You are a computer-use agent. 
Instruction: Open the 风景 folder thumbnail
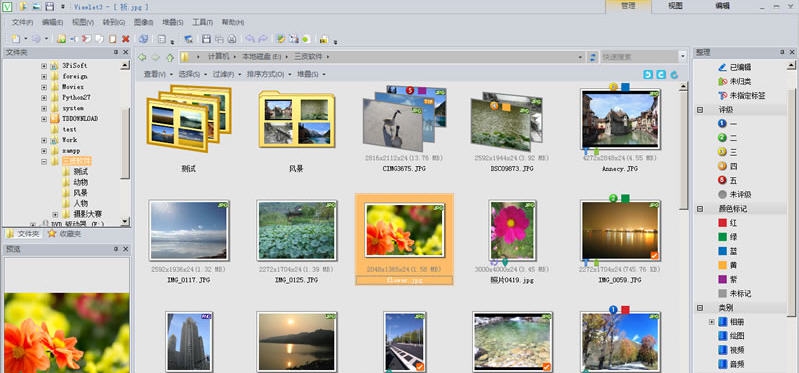(x=297, y=119)
